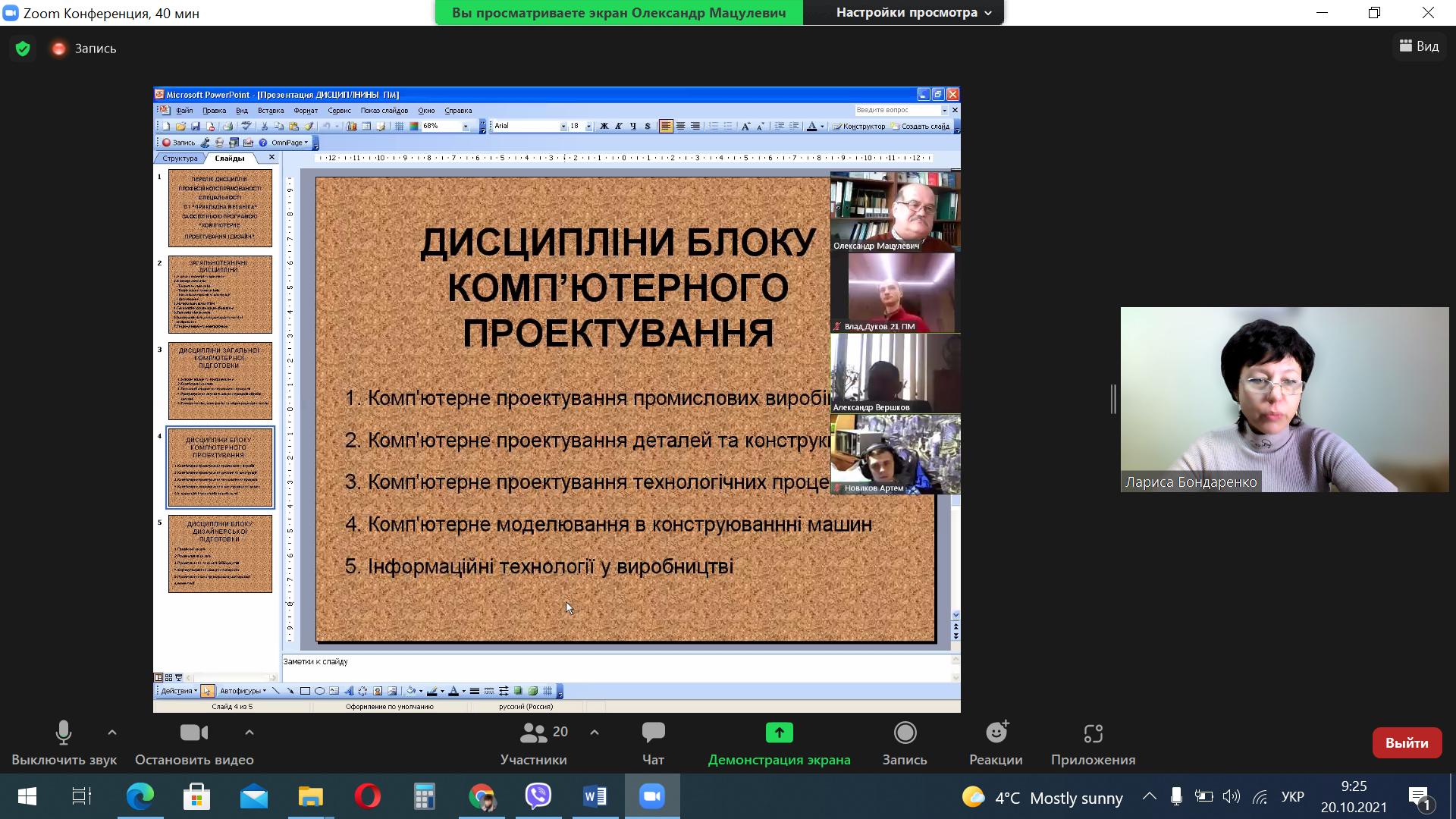Click the Reactions smiley icon
1456x819 pixels.
point(996,733)
